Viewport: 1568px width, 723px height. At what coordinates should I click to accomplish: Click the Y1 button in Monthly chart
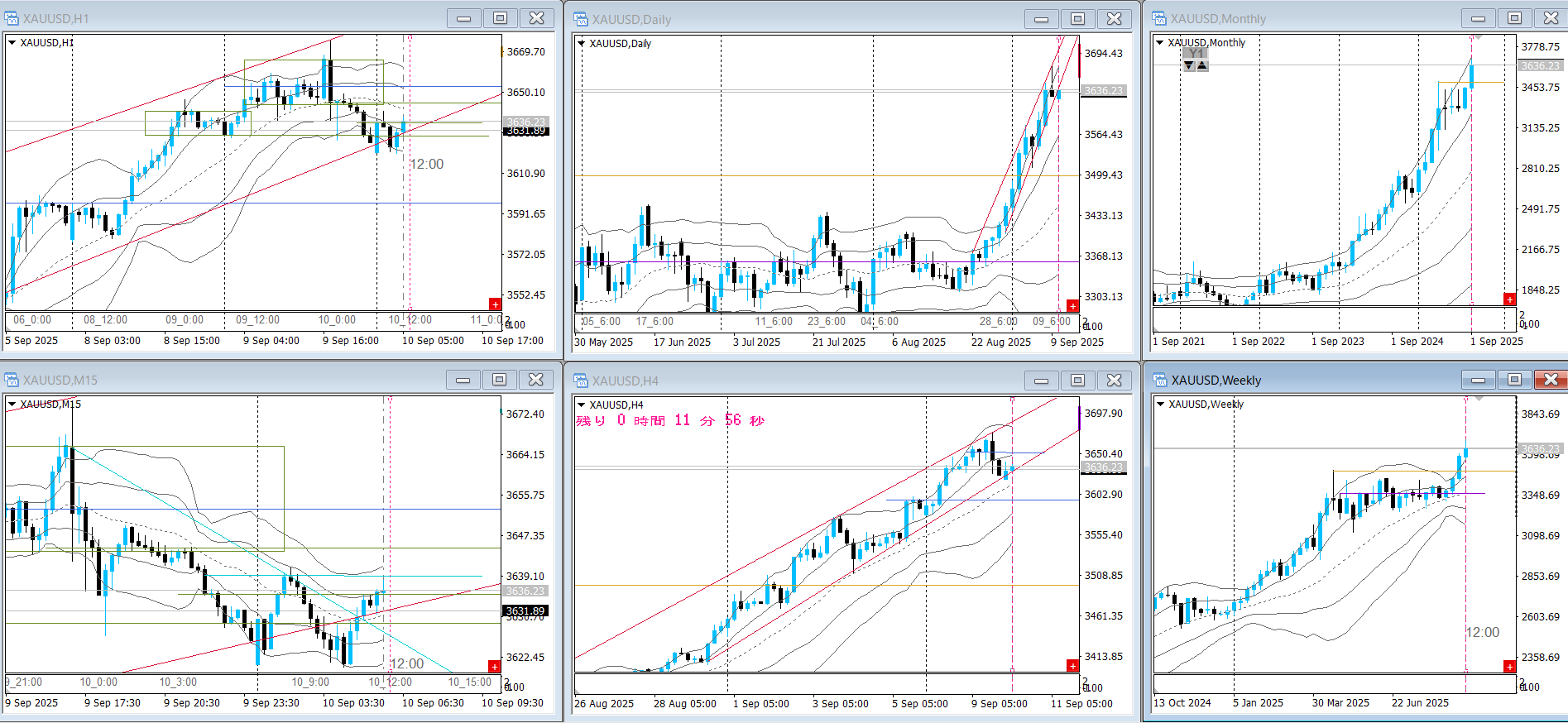[x=1196, y=54]
